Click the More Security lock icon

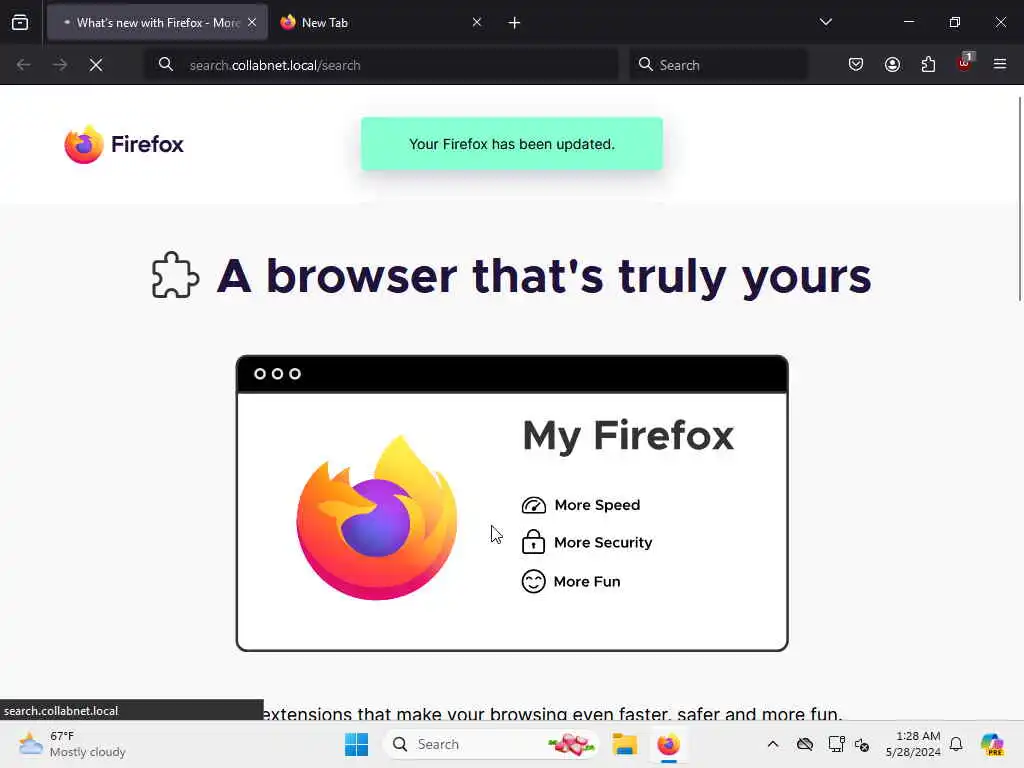coord(533,541)
